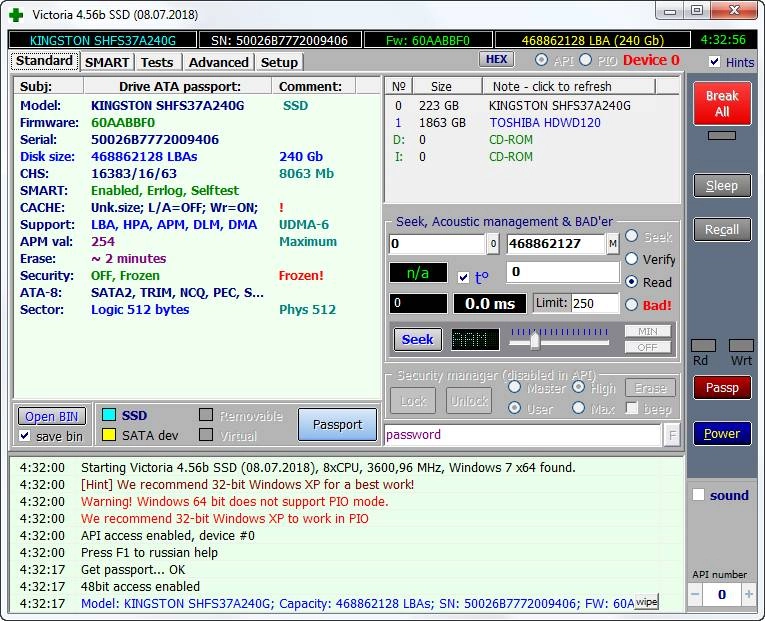Click the Sleep button

pyautogui.click(x=722, y=185)
